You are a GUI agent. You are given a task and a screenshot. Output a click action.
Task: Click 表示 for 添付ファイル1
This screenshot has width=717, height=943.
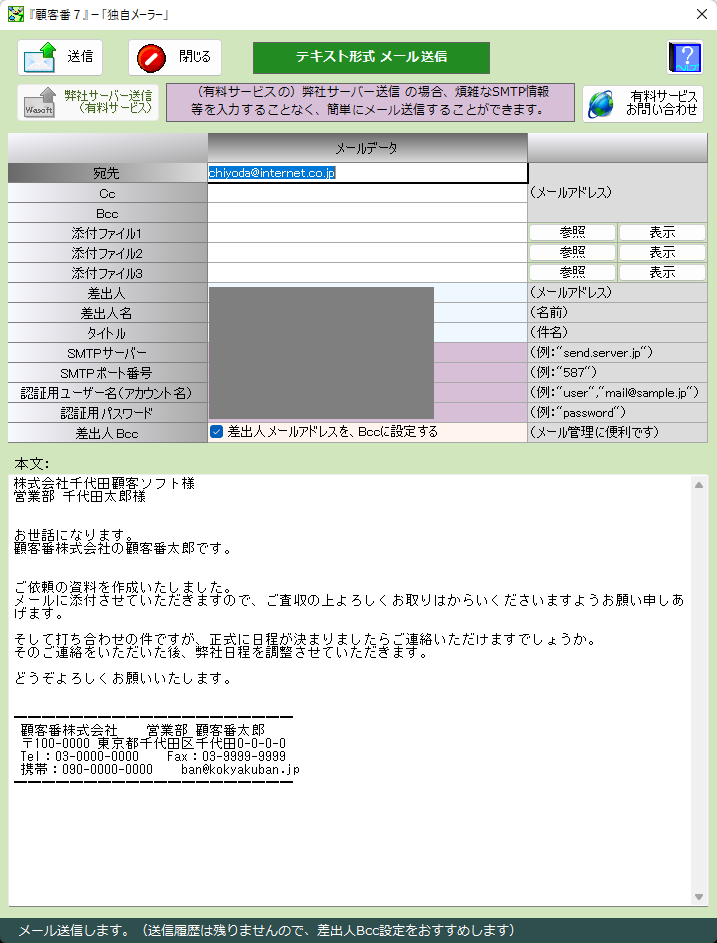pyautogui.click(x=662, y=232)
